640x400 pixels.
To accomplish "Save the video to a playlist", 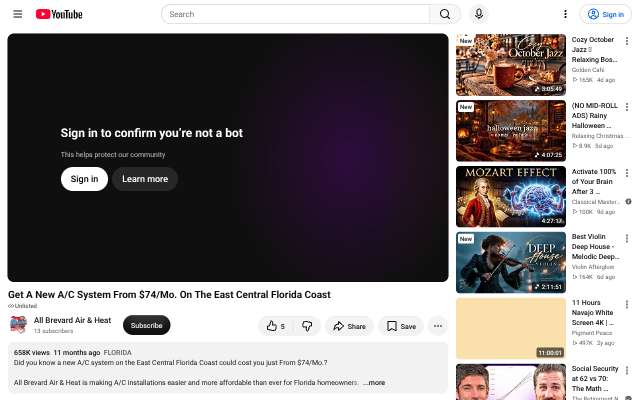I will coord(401,326).
